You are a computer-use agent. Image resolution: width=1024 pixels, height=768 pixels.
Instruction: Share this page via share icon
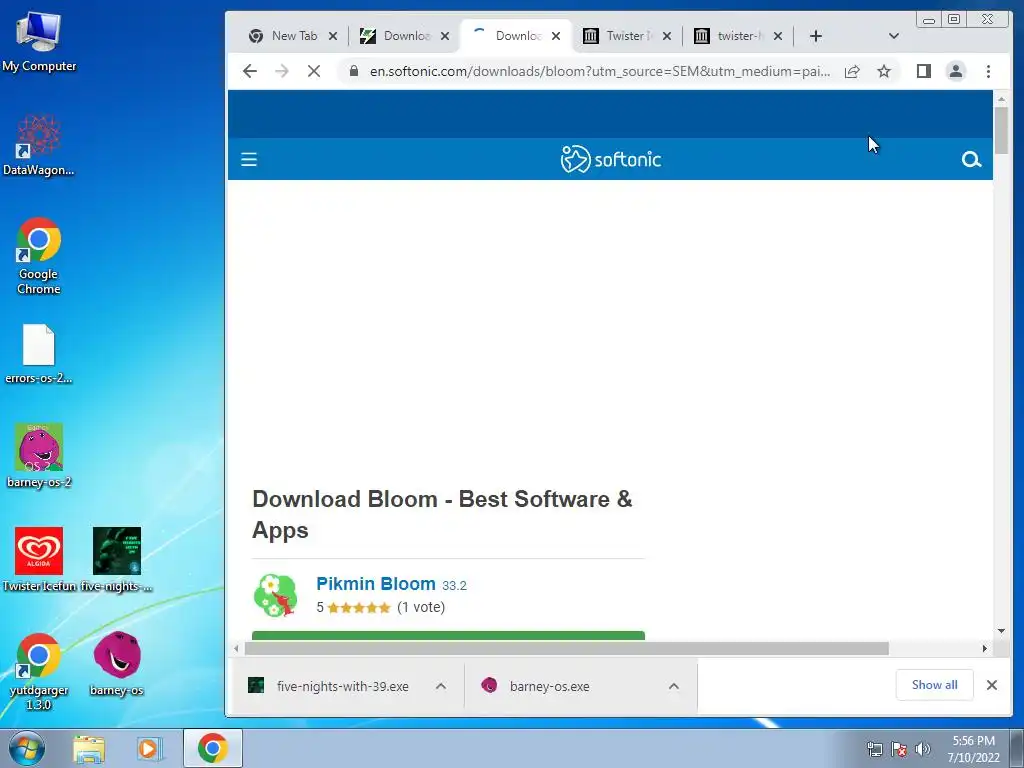click(852, 71)
